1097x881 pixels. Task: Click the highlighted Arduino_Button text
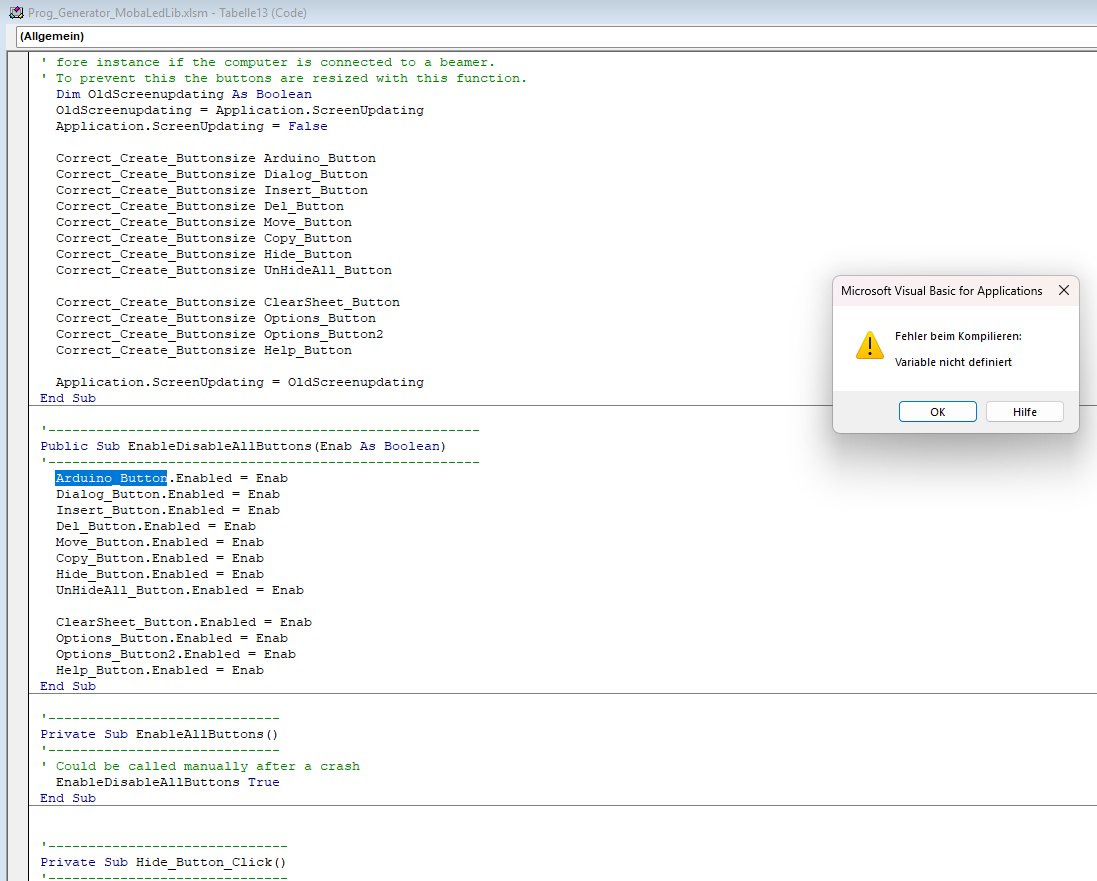pyautogui.click(x=111, y=478)
